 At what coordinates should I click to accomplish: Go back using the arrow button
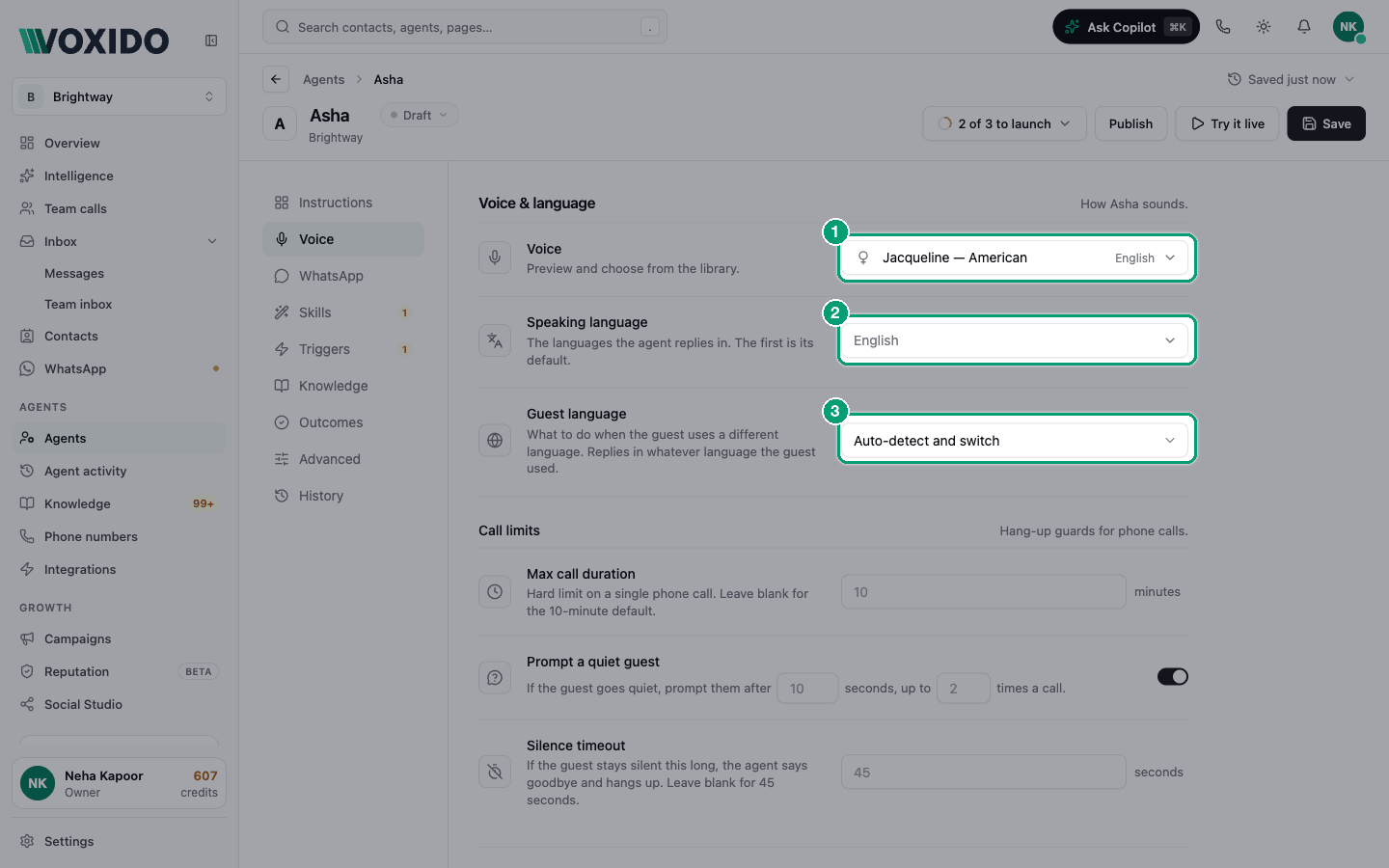pos(276,79)
